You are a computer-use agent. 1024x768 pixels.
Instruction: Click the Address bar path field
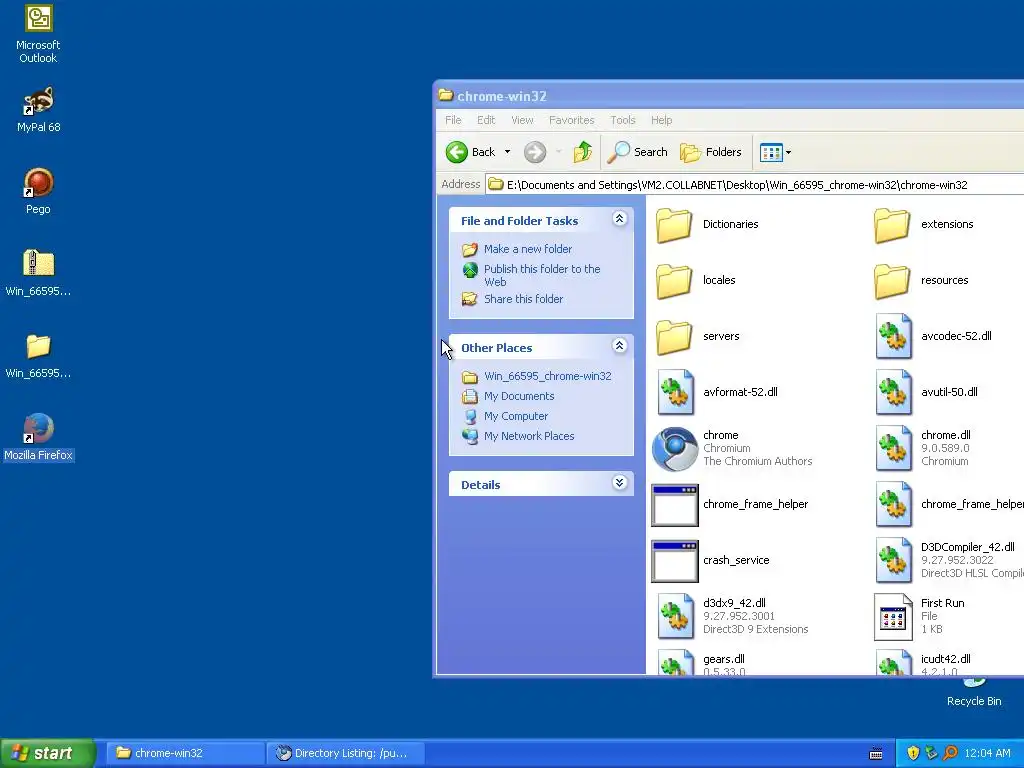coord(754,185)
